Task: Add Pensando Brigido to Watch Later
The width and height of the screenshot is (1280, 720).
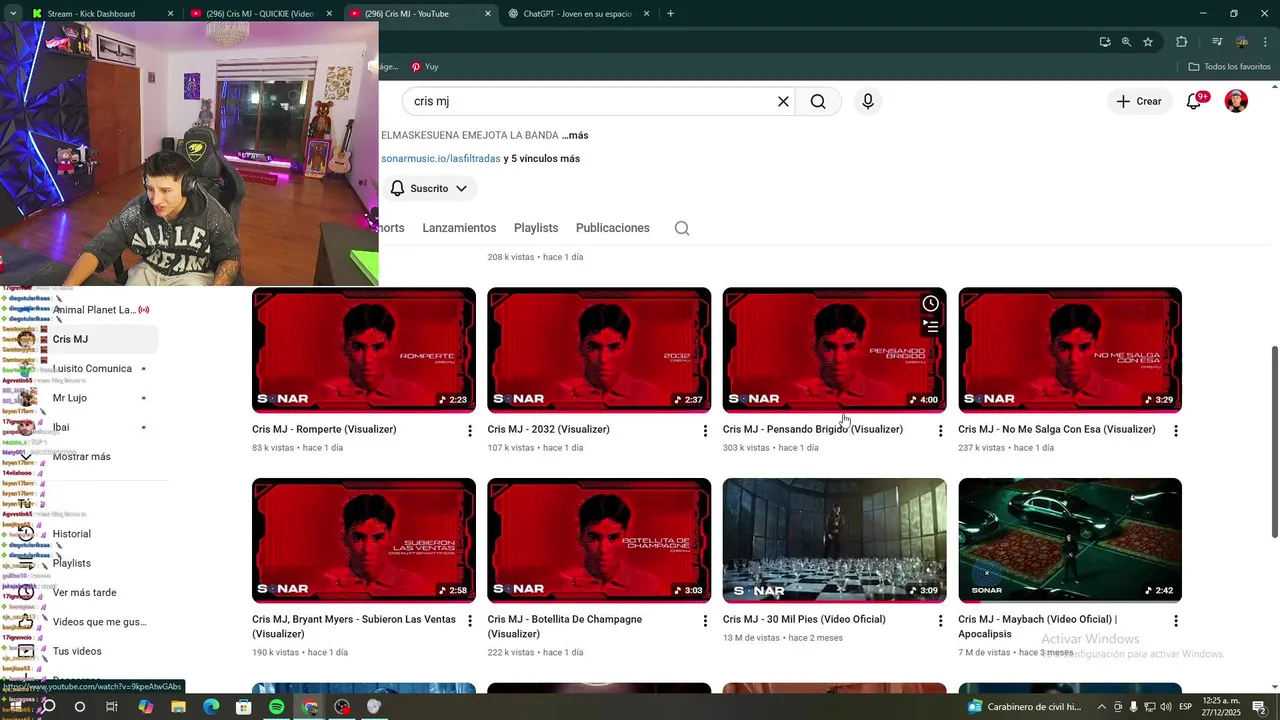Action: pos(930,303)
